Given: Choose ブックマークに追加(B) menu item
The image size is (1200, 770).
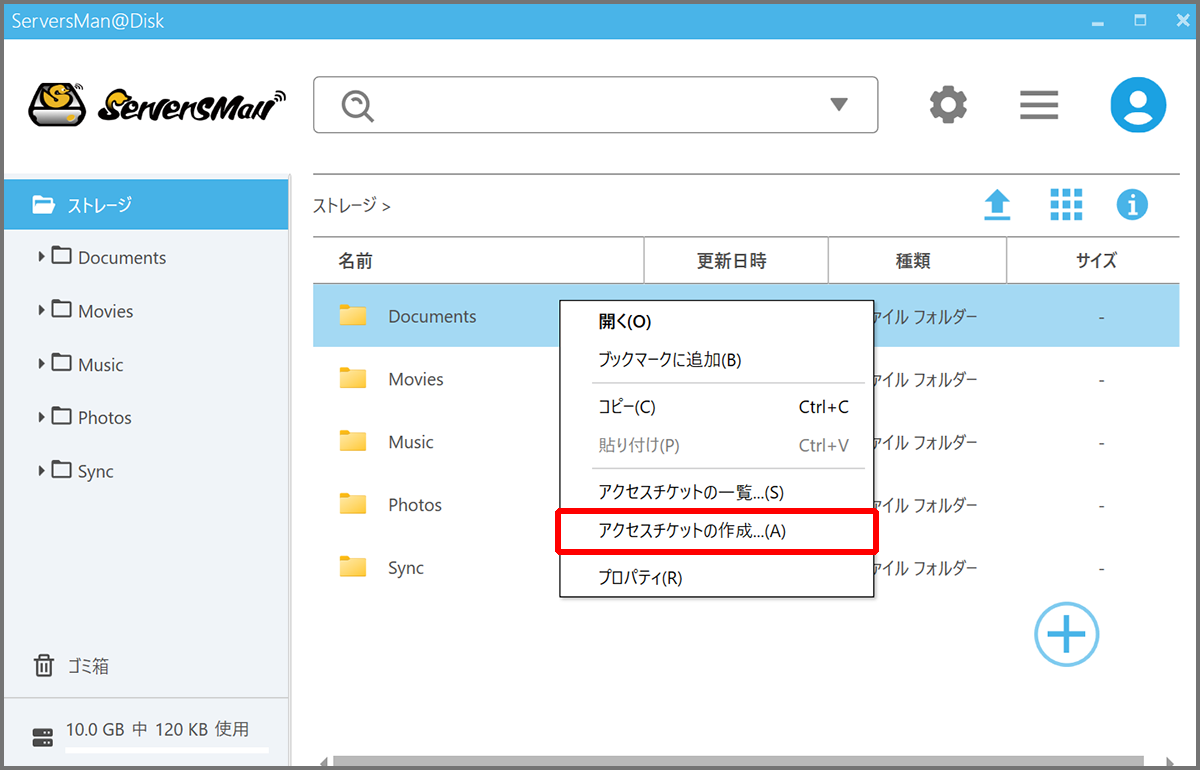Looking at the screenshot, I should (x=717, y=360).
